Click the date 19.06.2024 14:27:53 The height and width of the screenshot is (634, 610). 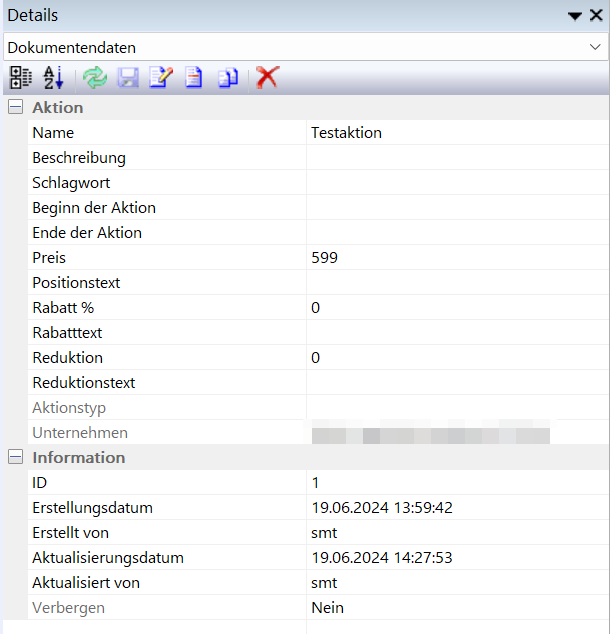pyautogui.click(x=382, y=558)
